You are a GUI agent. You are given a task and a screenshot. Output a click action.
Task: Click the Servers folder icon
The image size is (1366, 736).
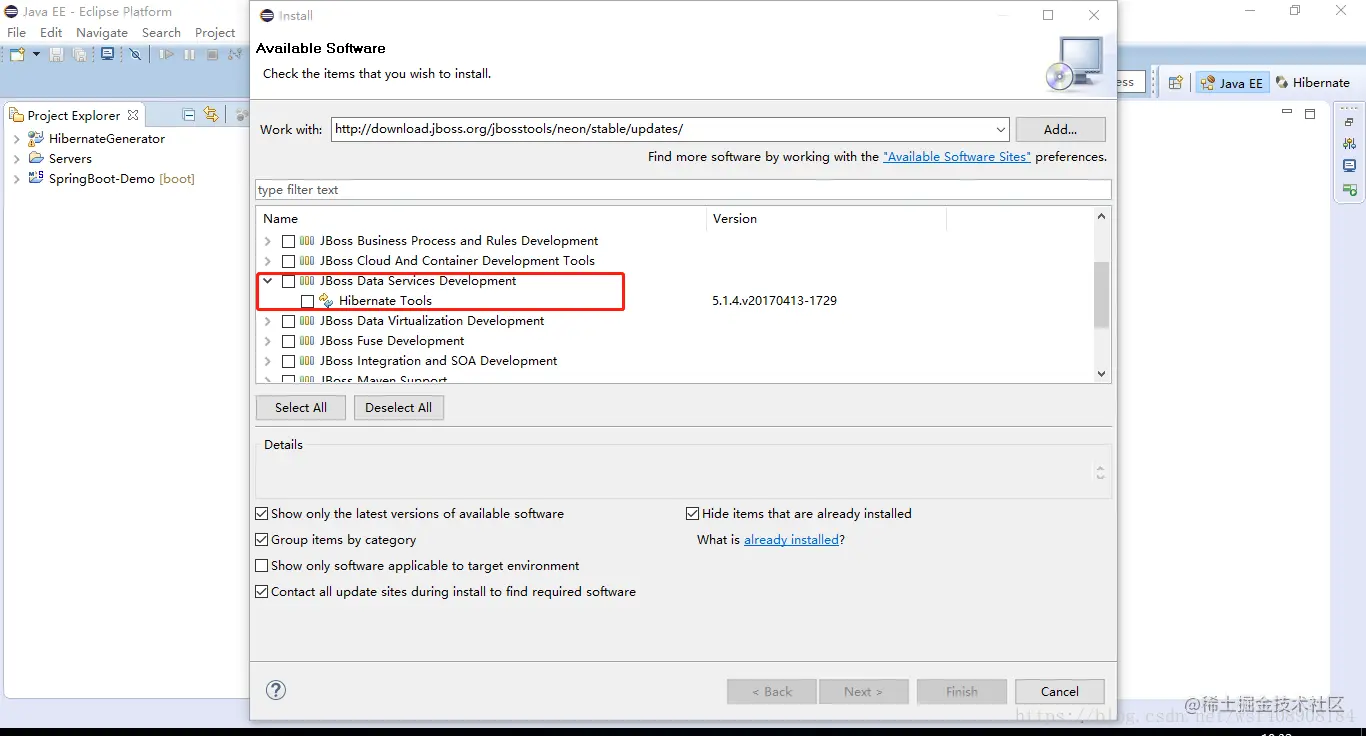(36, 159)
